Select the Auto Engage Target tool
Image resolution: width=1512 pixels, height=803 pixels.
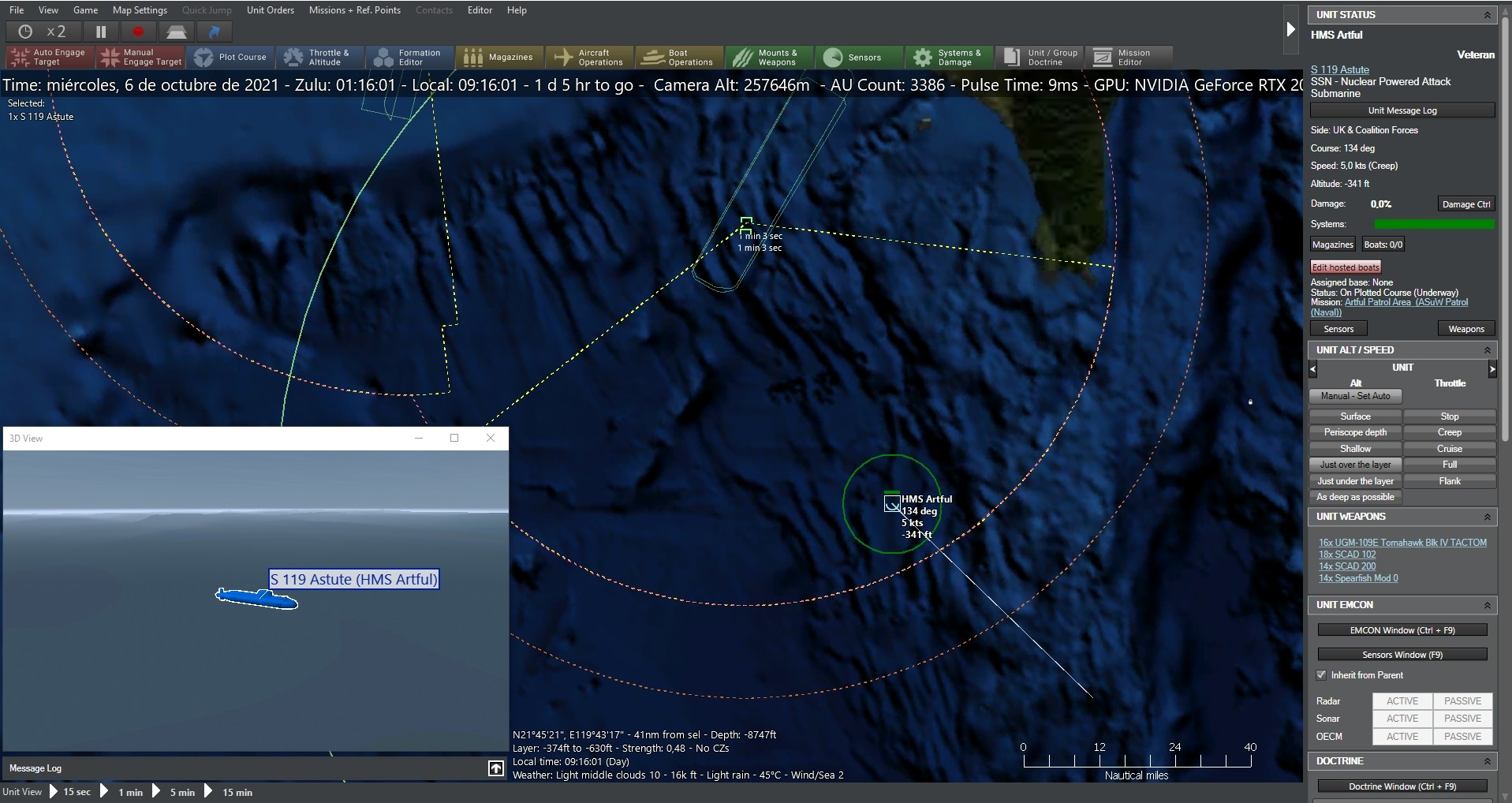47,57
